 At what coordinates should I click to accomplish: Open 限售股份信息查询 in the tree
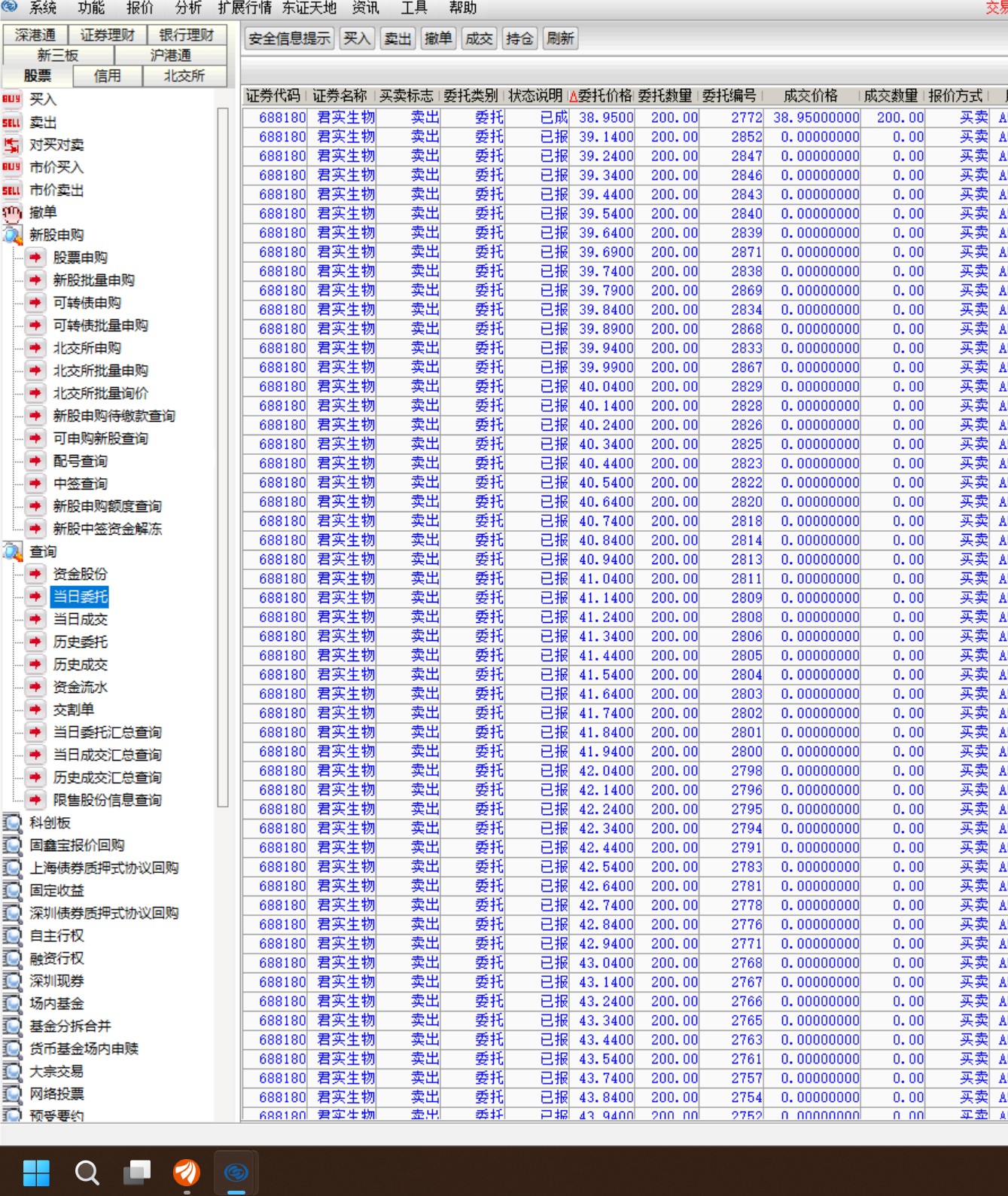click(x=108, y=800)
